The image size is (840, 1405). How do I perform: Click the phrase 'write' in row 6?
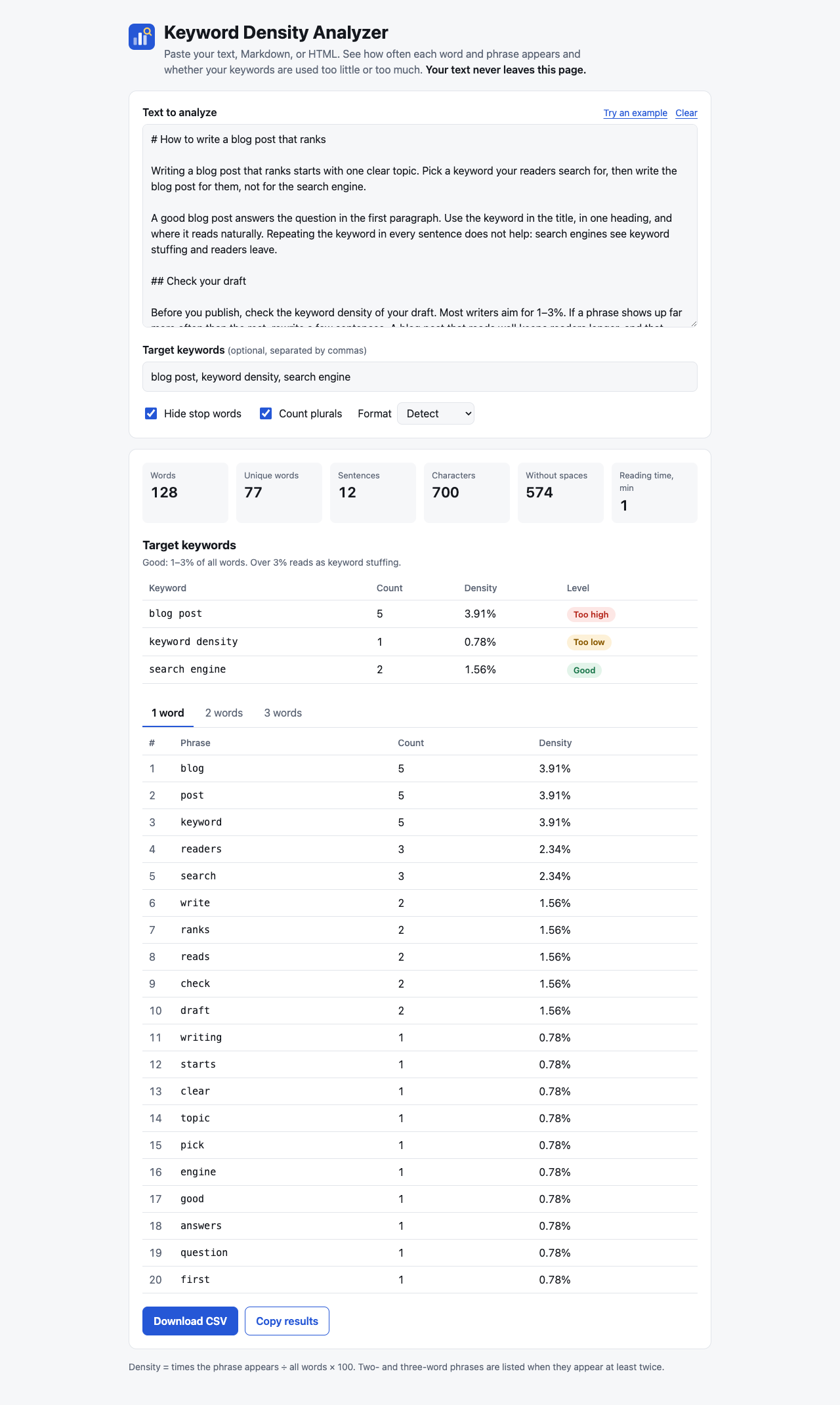[x=196, y=903]
